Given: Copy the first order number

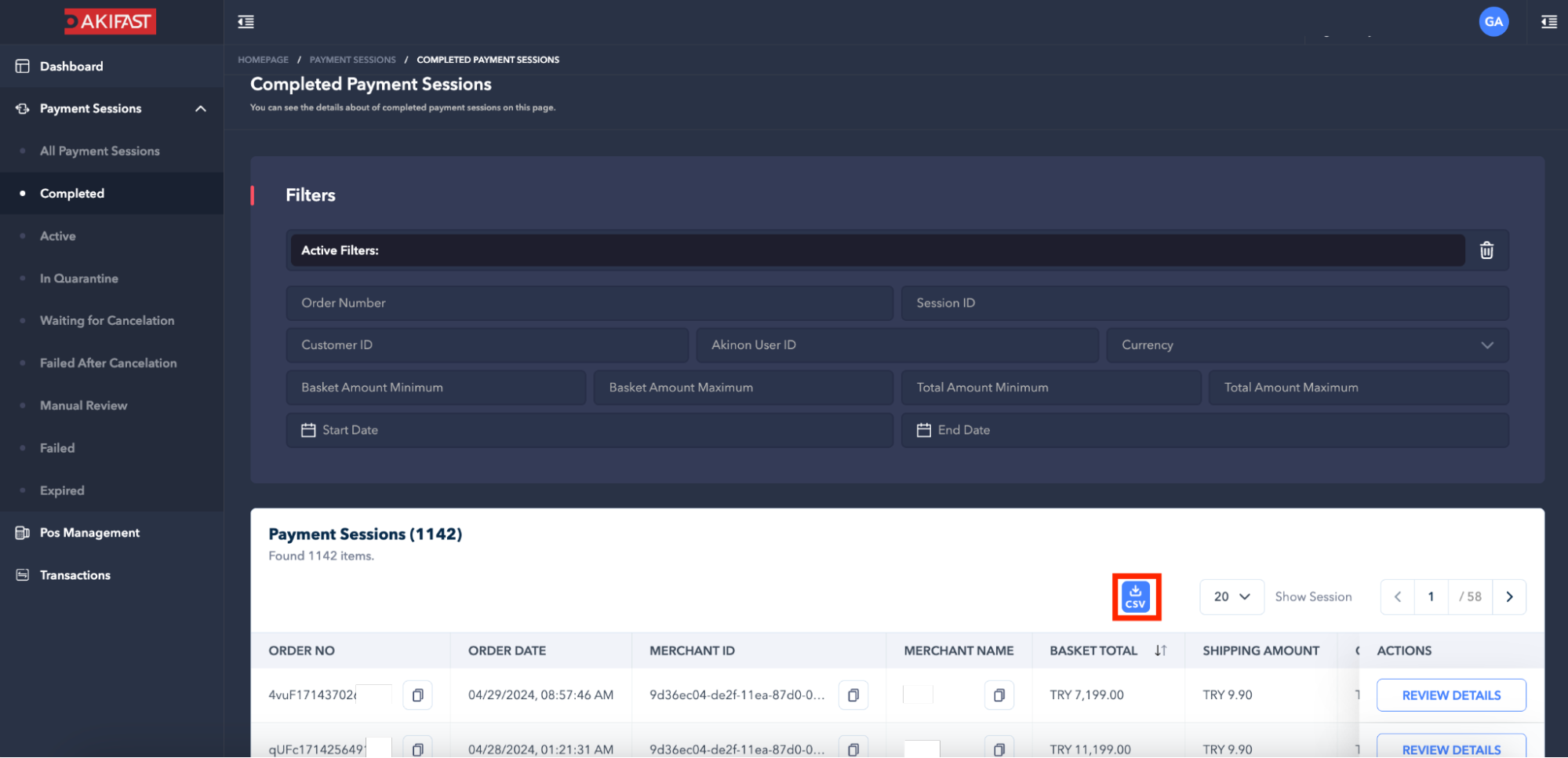Looking at the screenshot, I should click(417, 695).
